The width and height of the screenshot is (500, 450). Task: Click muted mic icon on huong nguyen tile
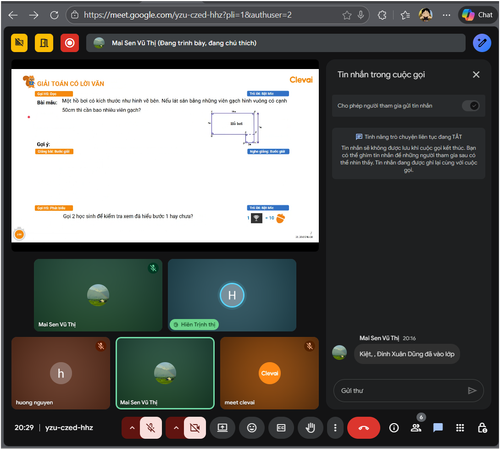(101, 346)
